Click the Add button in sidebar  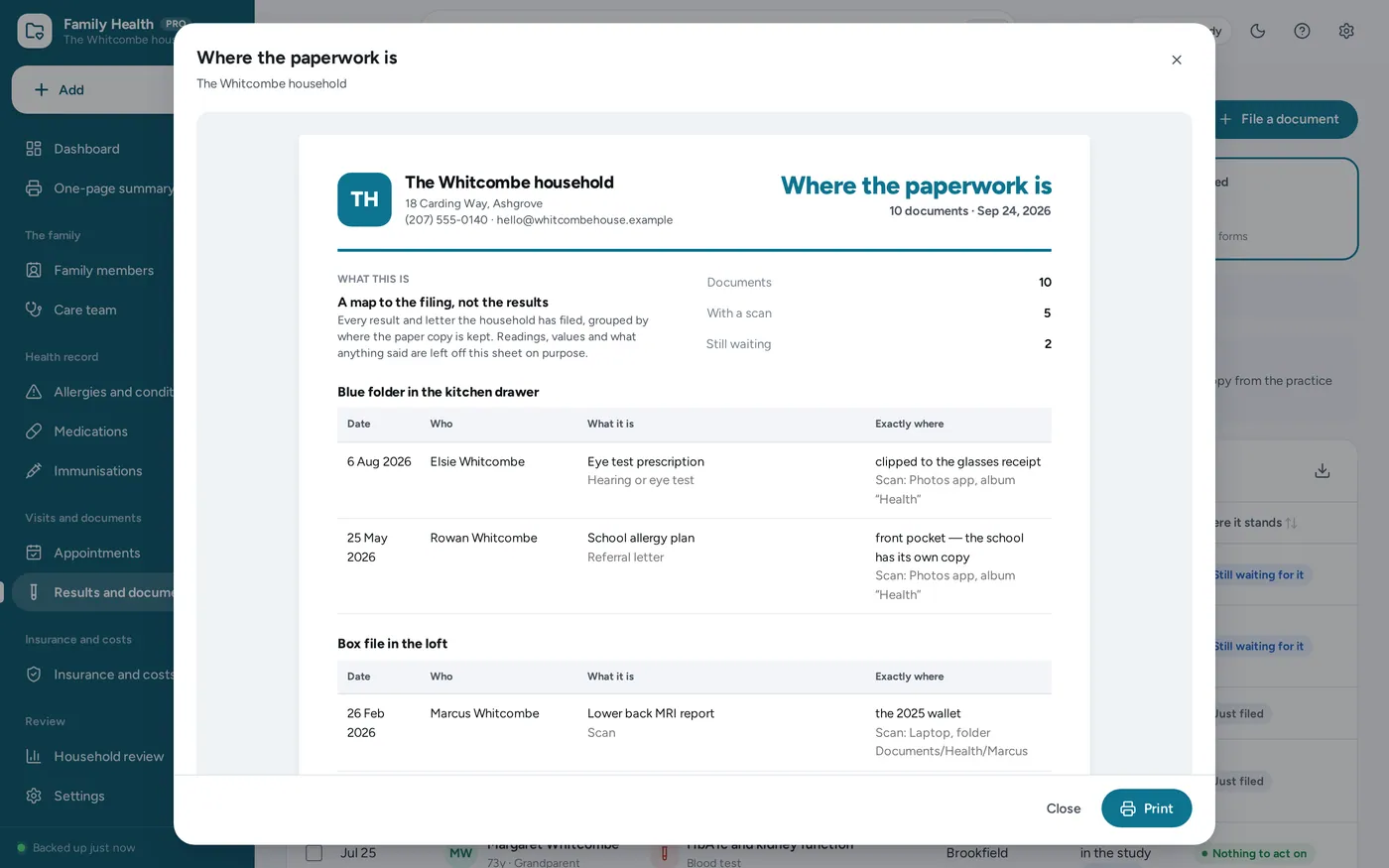coord(93,89)
